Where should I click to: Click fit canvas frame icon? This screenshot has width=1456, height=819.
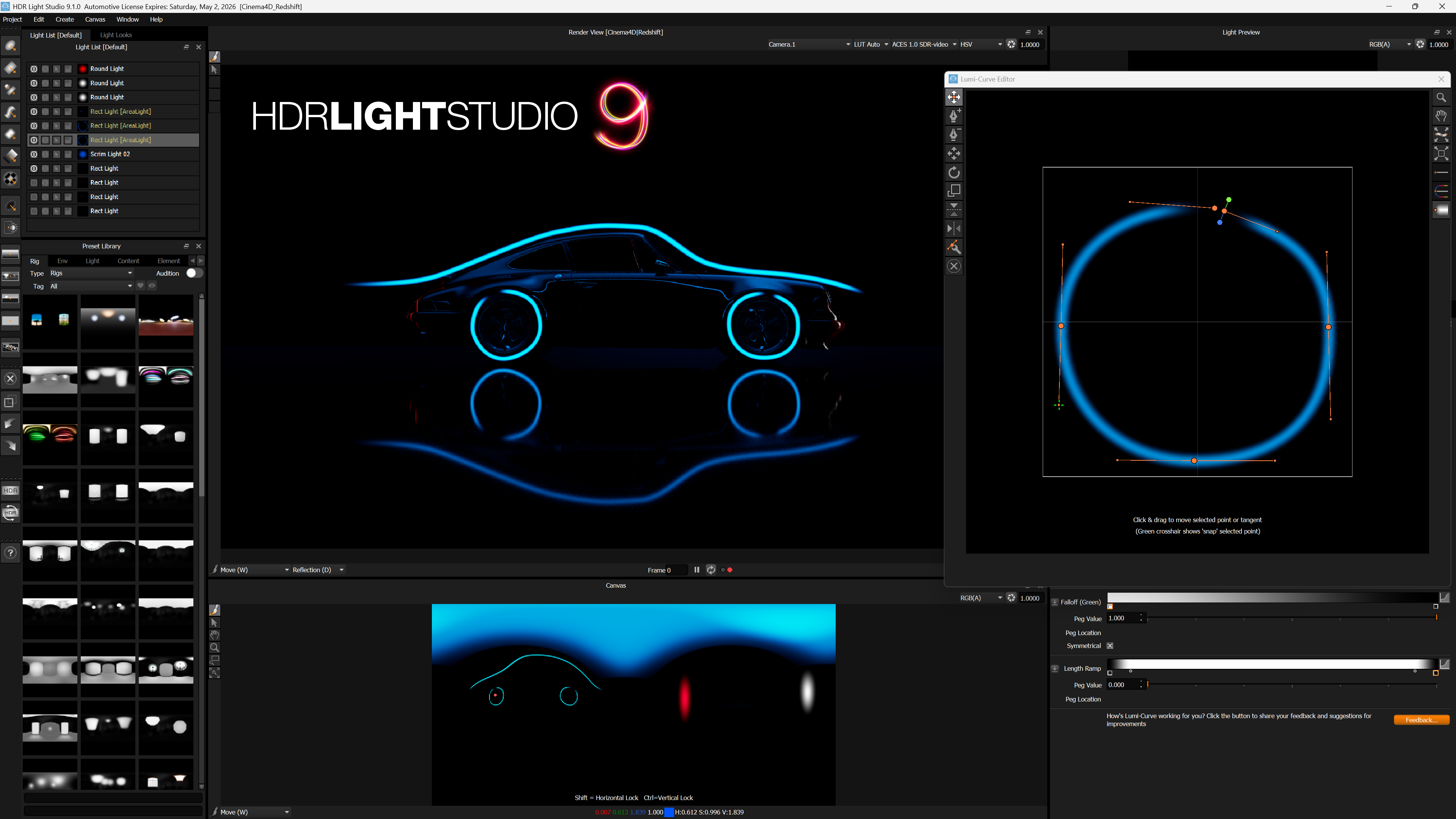coord(1441,153)
